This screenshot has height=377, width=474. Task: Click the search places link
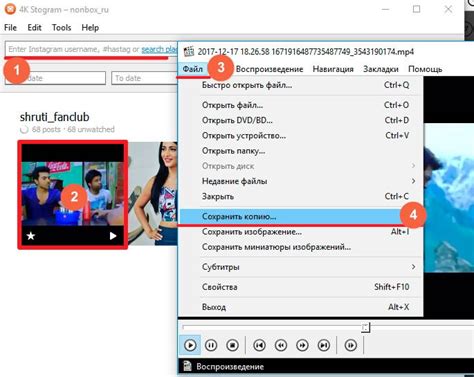(159, 49)
